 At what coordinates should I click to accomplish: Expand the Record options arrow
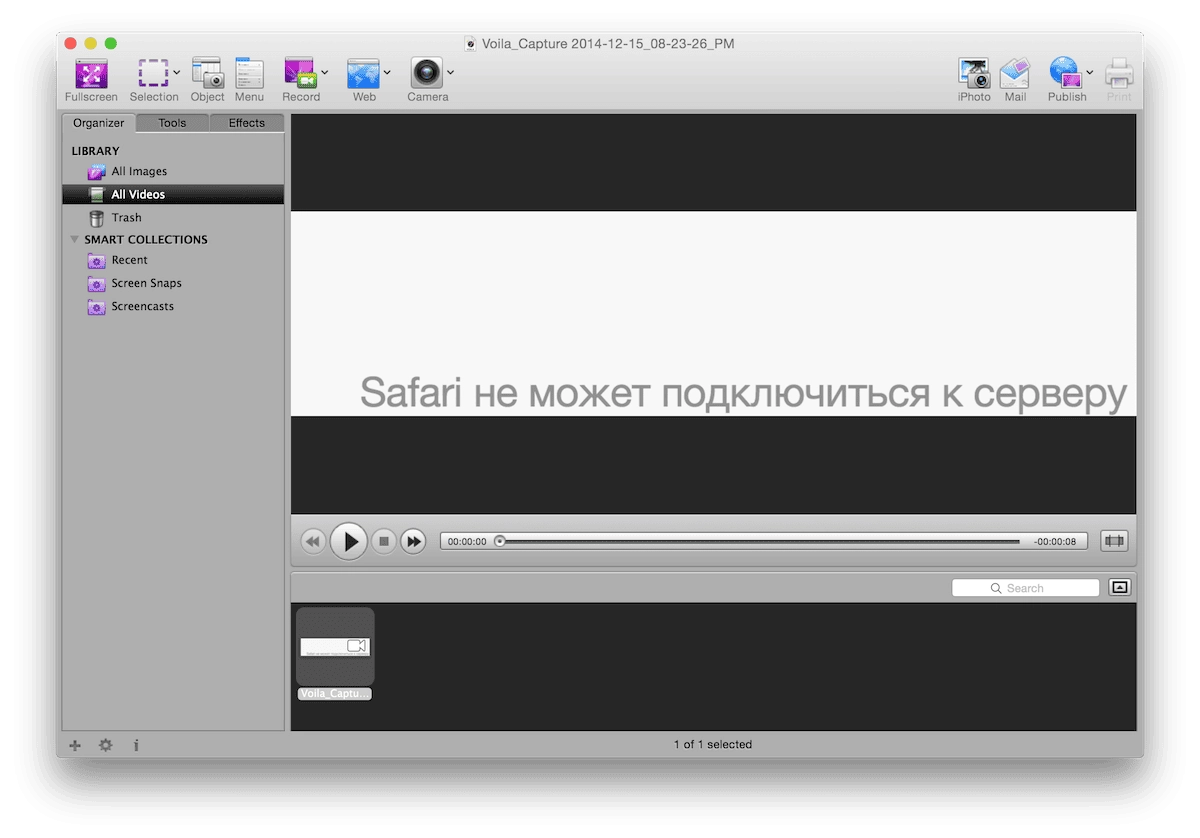click(x=325, y=72)
